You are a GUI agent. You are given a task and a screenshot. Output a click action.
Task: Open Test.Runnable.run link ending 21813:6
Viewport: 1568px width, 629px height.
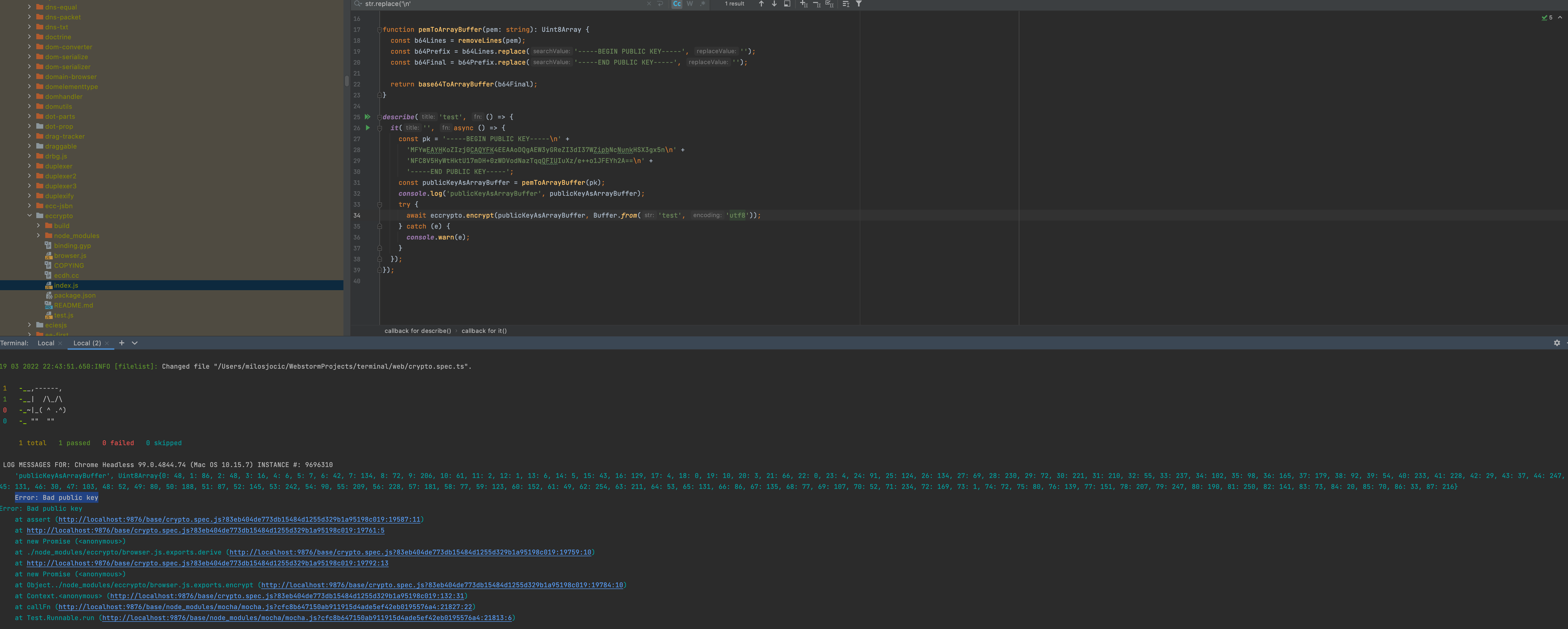coord(307,618)
